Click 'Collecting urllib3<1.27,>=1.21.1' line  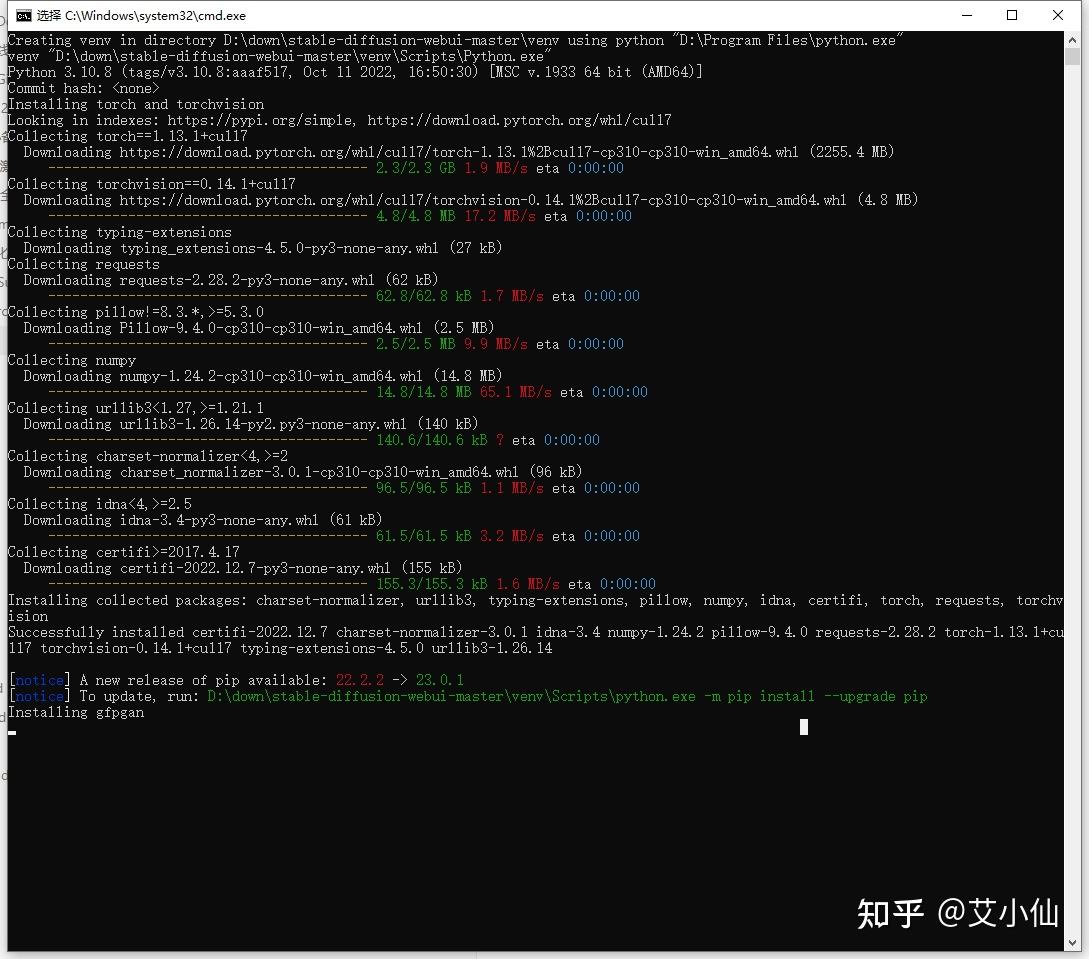point(136,408)
